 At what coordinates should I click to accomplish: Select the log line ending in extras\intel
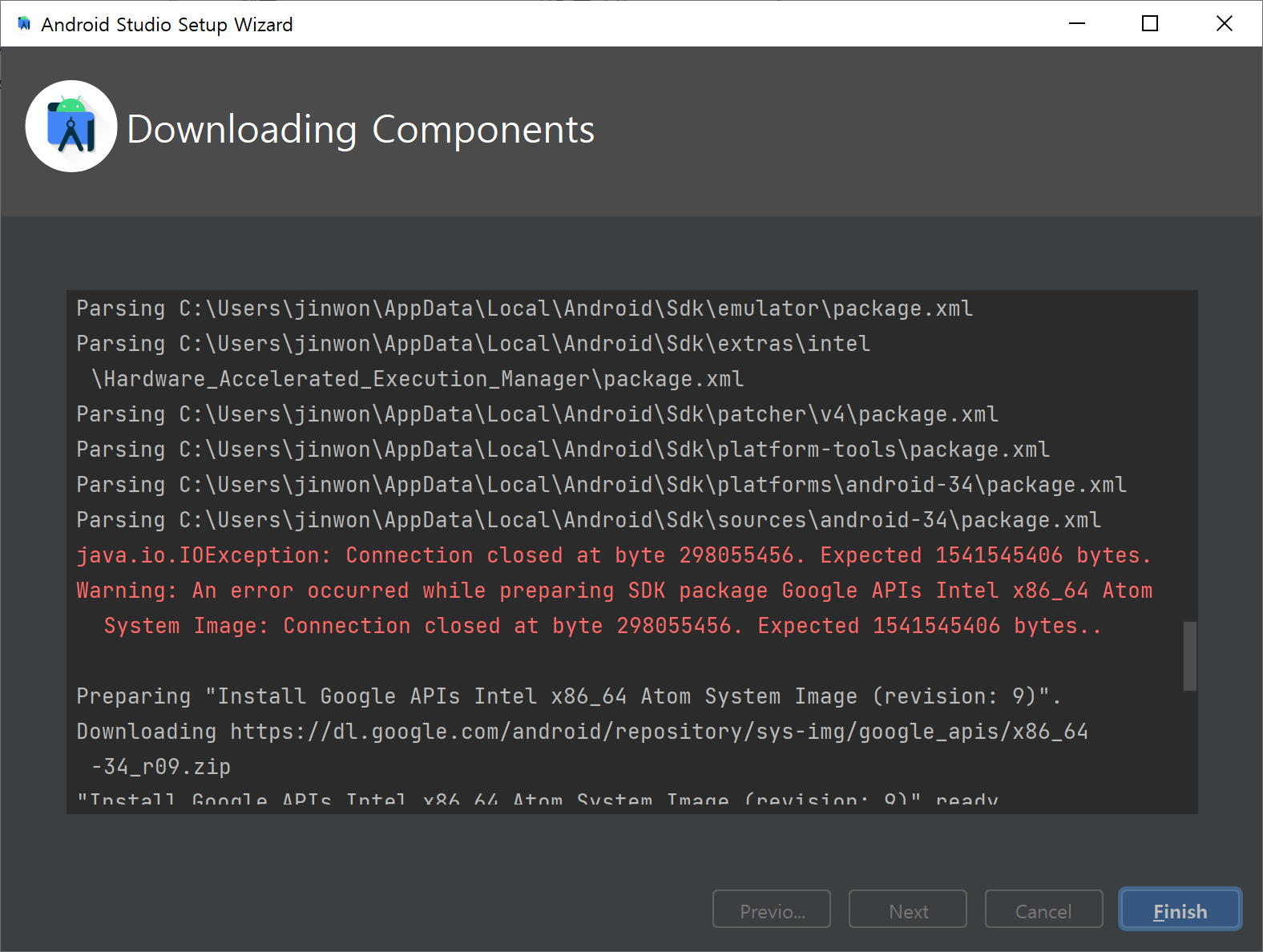tap(473, 344)
